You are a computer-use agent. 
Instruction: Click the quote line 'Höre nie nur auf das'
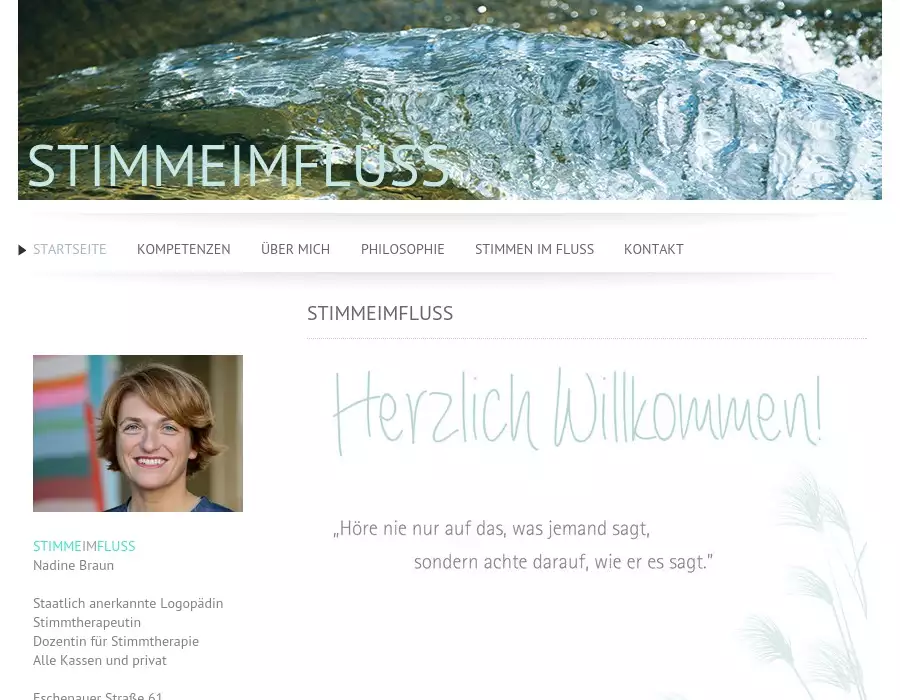click(492, 528)
